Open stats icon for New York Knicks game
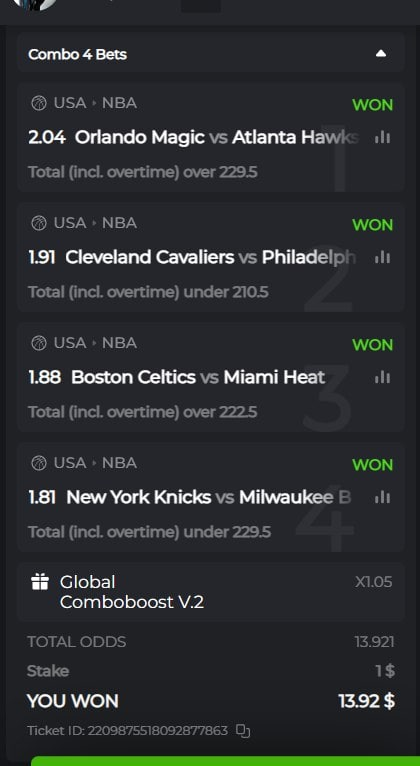This screenshot has height=766, width=420. (x=382, y=497)
